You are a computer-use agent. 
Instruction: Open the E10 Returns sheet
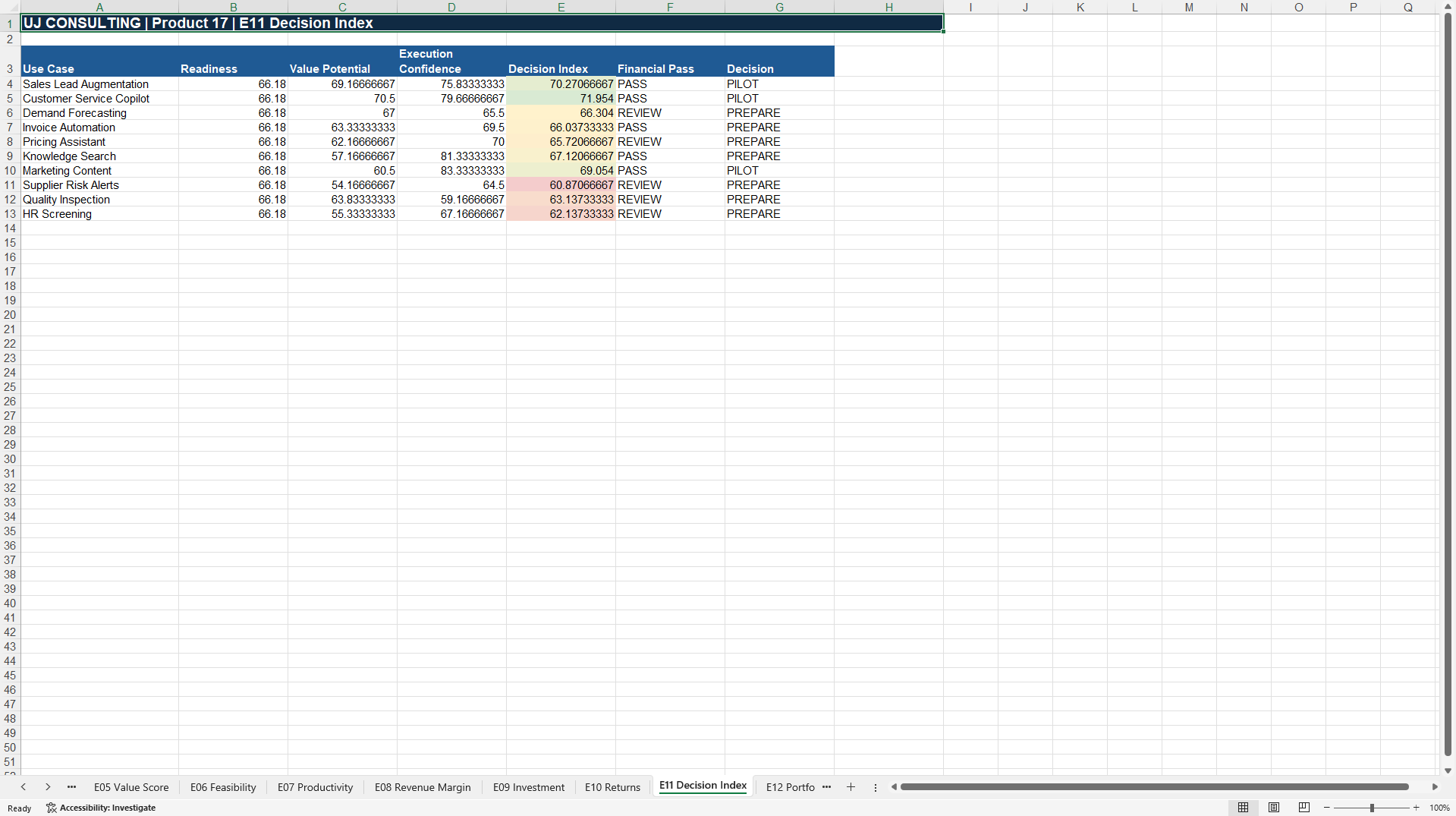point(612,787)
